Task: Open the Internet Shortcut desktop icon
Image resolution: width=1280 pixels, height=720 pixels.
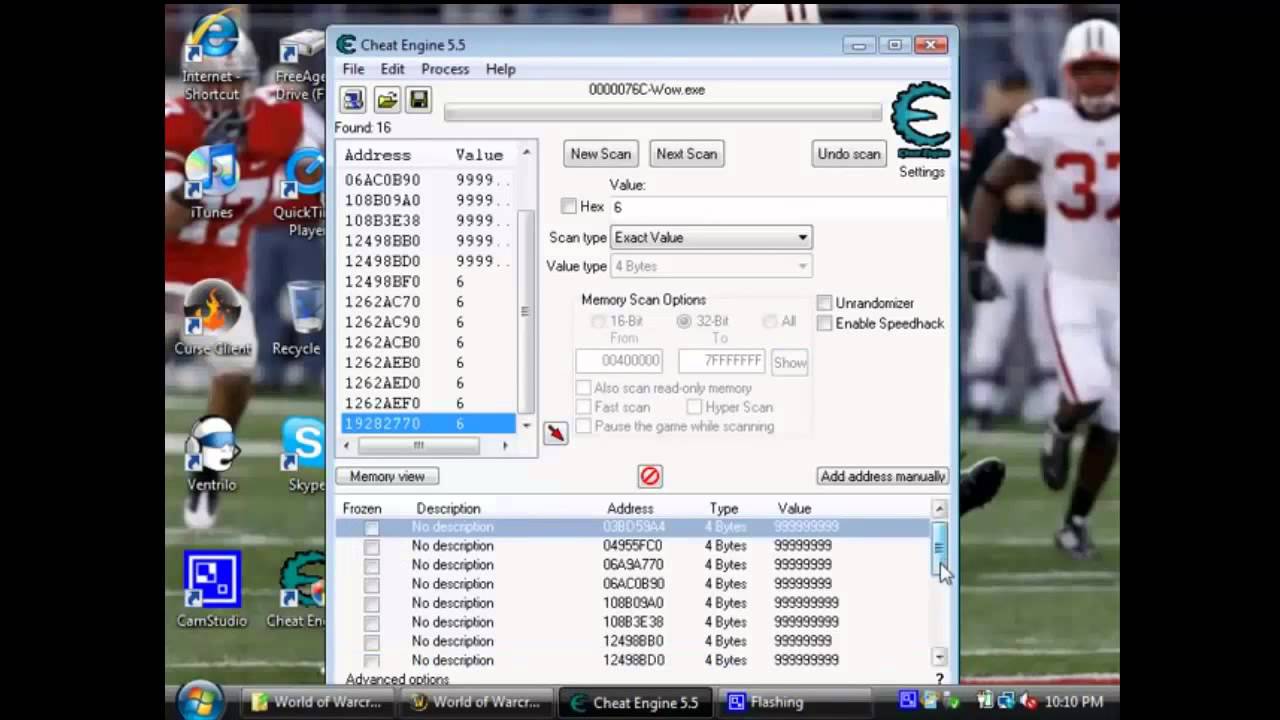Action: pos(211,58)
